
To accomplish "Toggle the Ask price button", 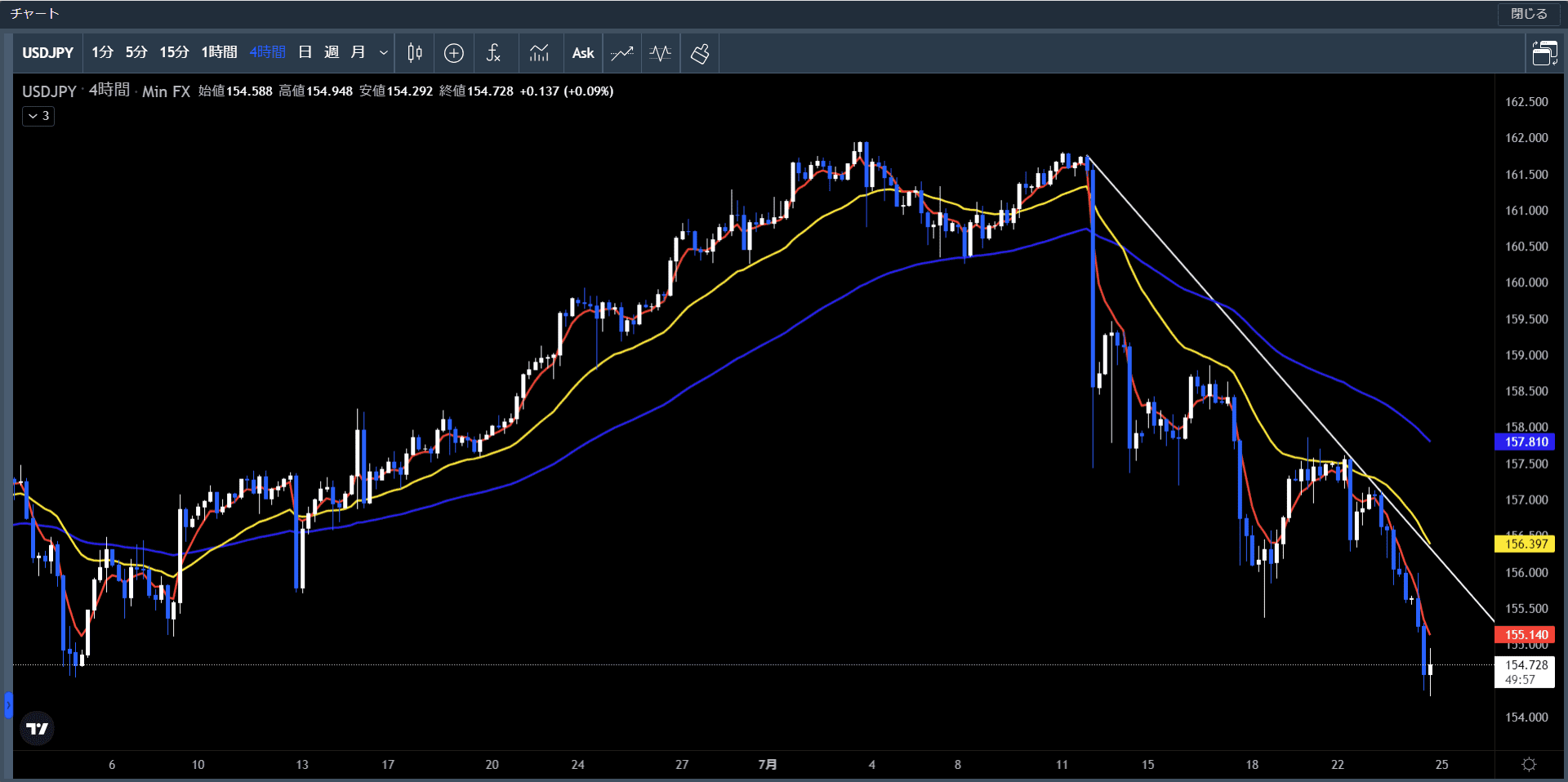I will click(583, 53).
